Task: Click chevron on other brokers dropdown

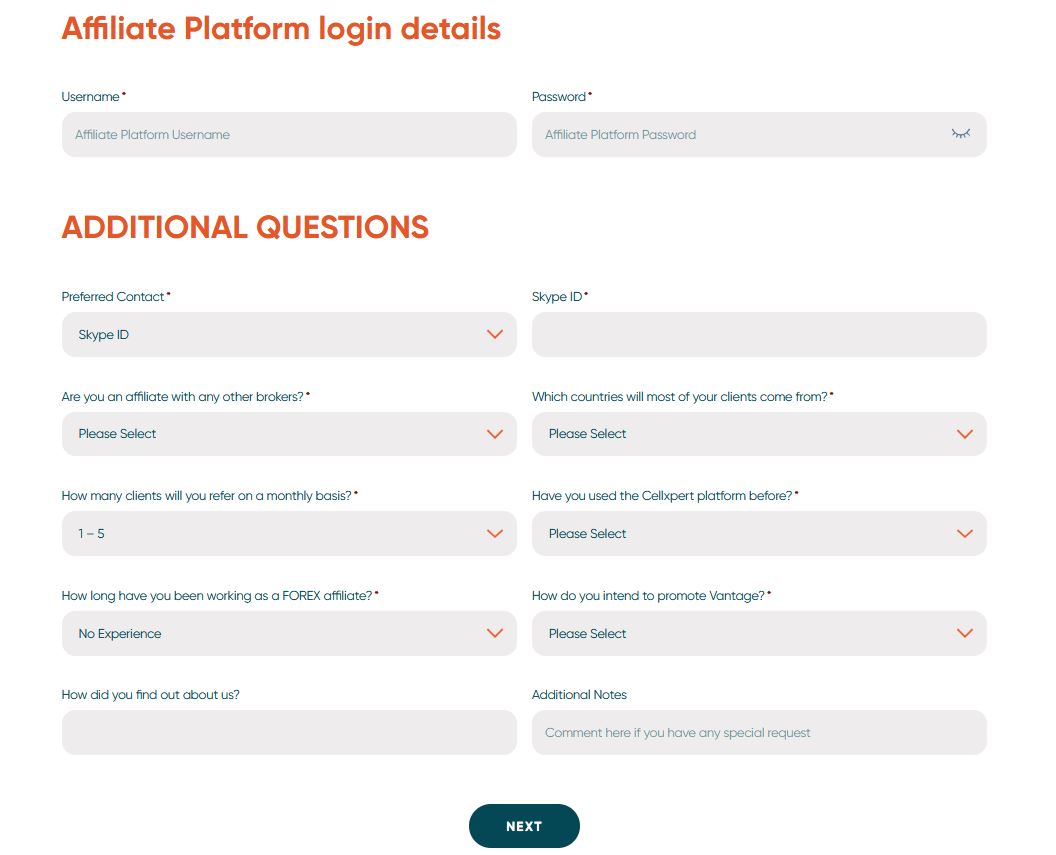Action: click(x=495, y=434)
